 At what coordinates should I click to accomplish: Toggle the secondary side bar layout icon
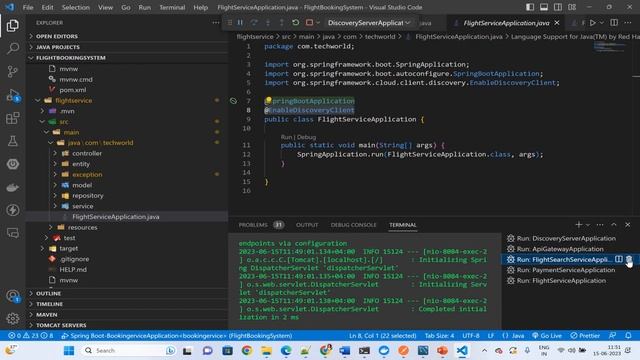click(x=558, y=7)
